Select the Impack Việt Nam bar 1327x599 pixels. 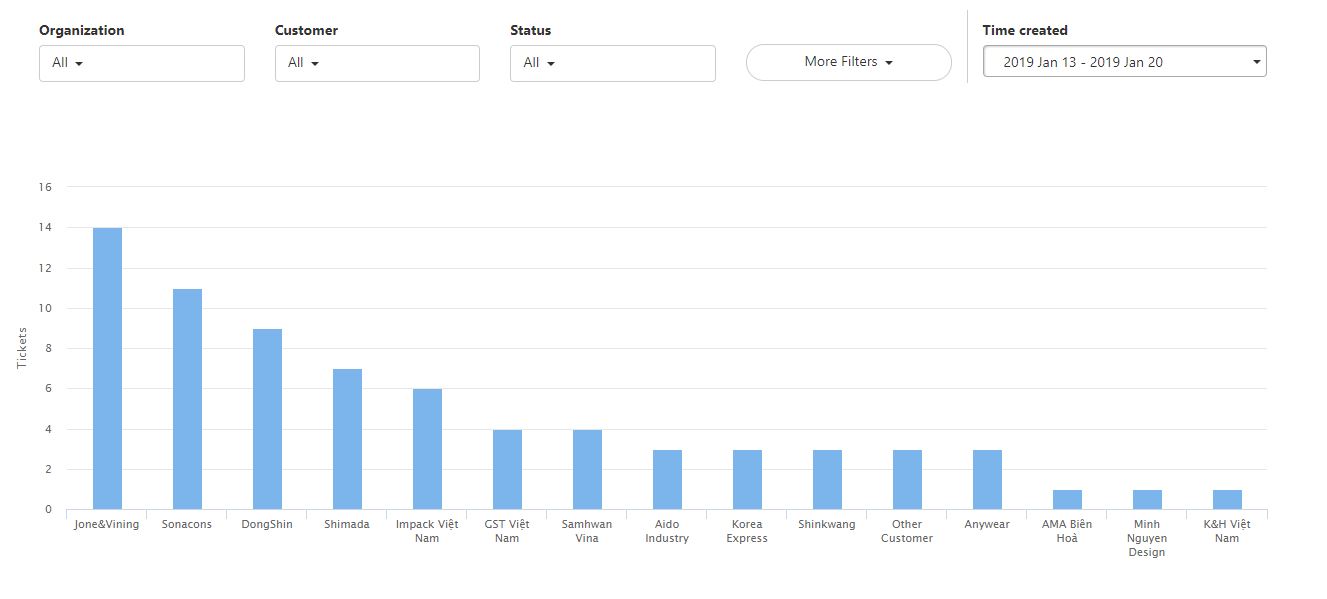(x=427, y=449)
